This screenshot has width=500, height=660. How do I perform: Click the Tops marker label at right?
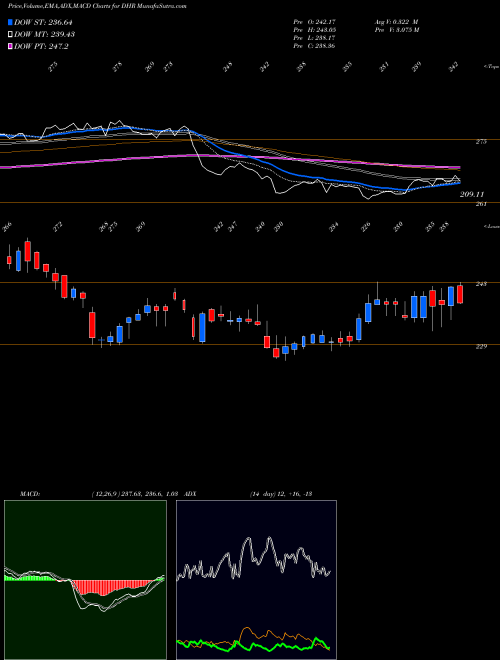[492, 67]
